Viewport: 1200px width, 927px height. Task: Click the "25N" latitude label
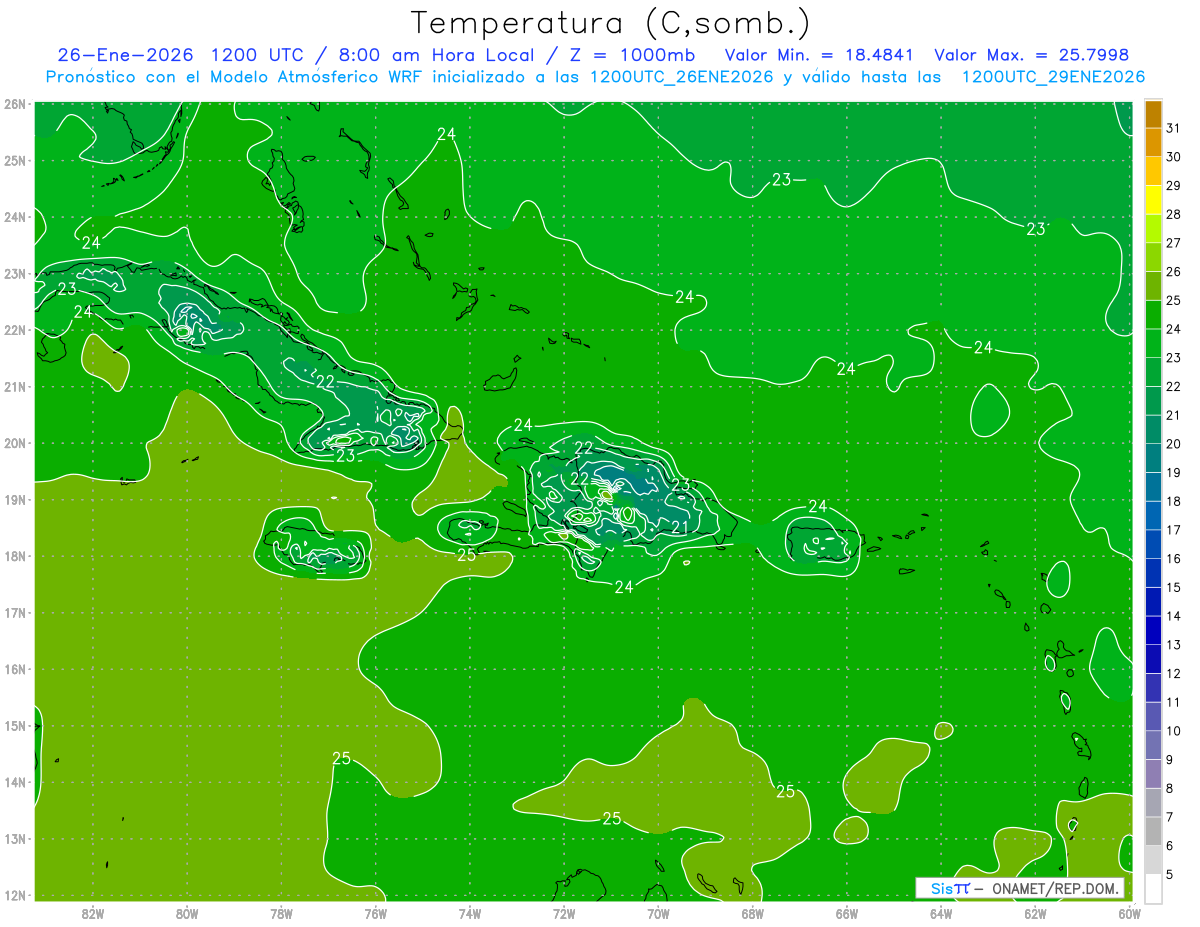pos(15,161)
